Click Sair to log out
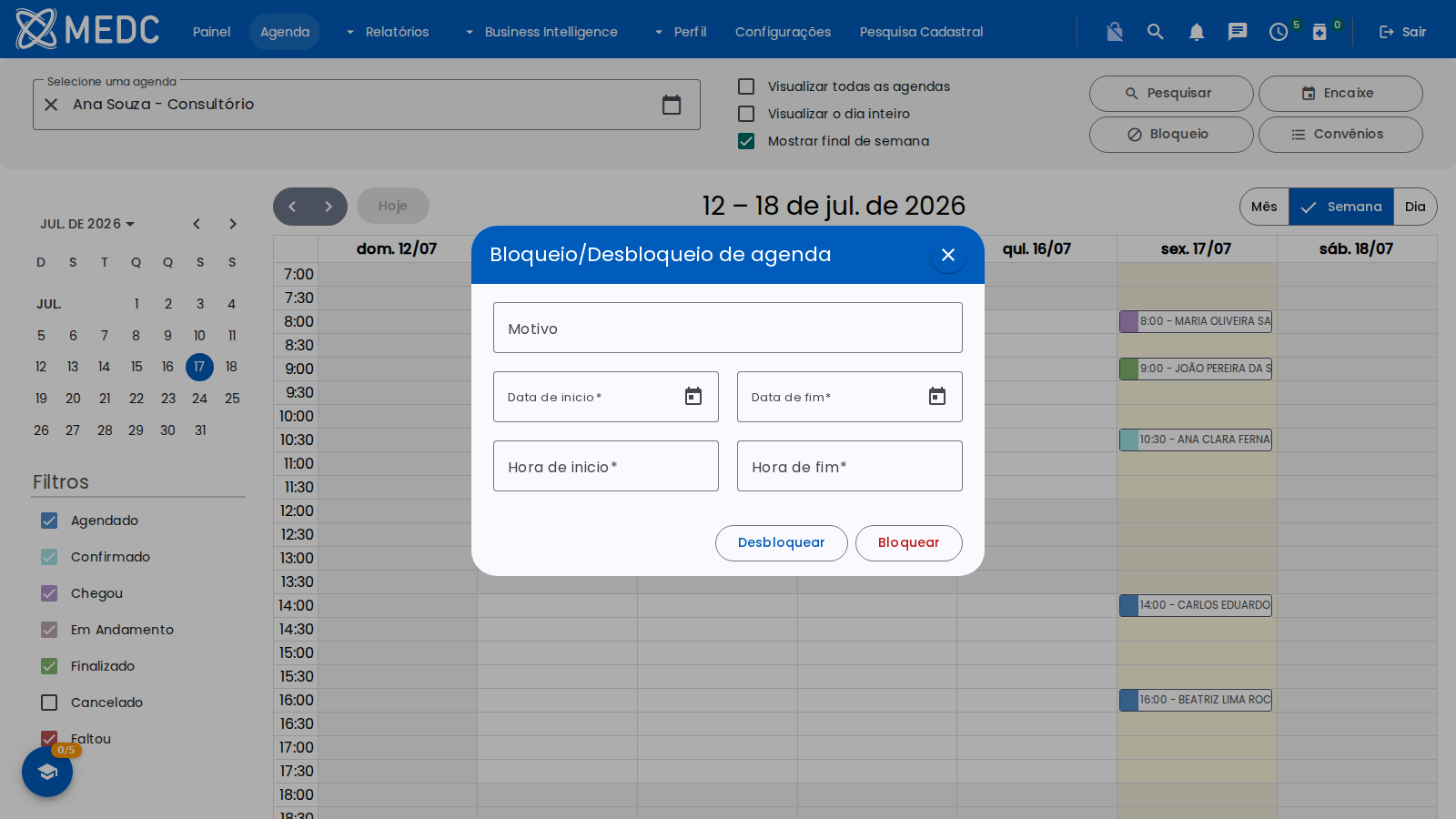Viewport: 1456px width, 819px height. tap(1402, 32)
